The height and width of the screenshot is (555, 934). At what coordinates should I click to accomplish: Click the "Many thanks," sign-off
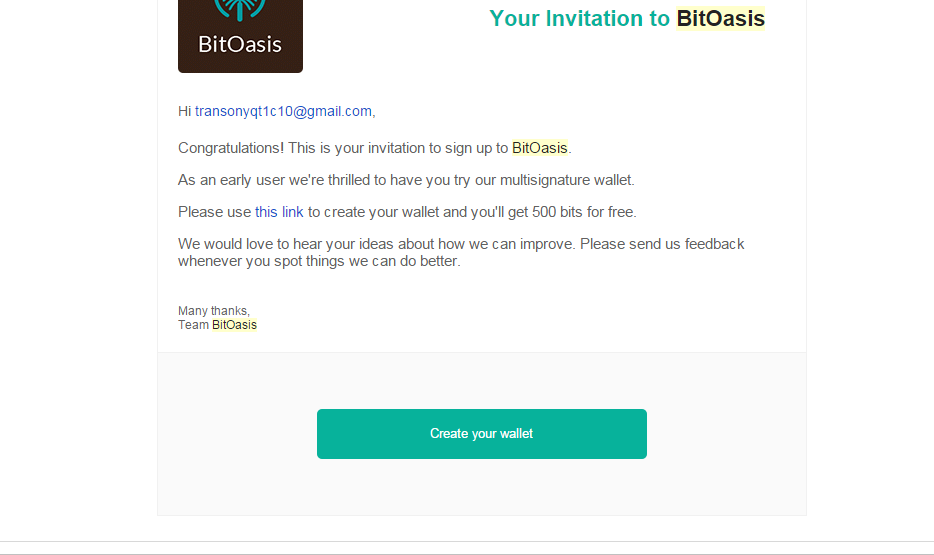tap(214, 311)
